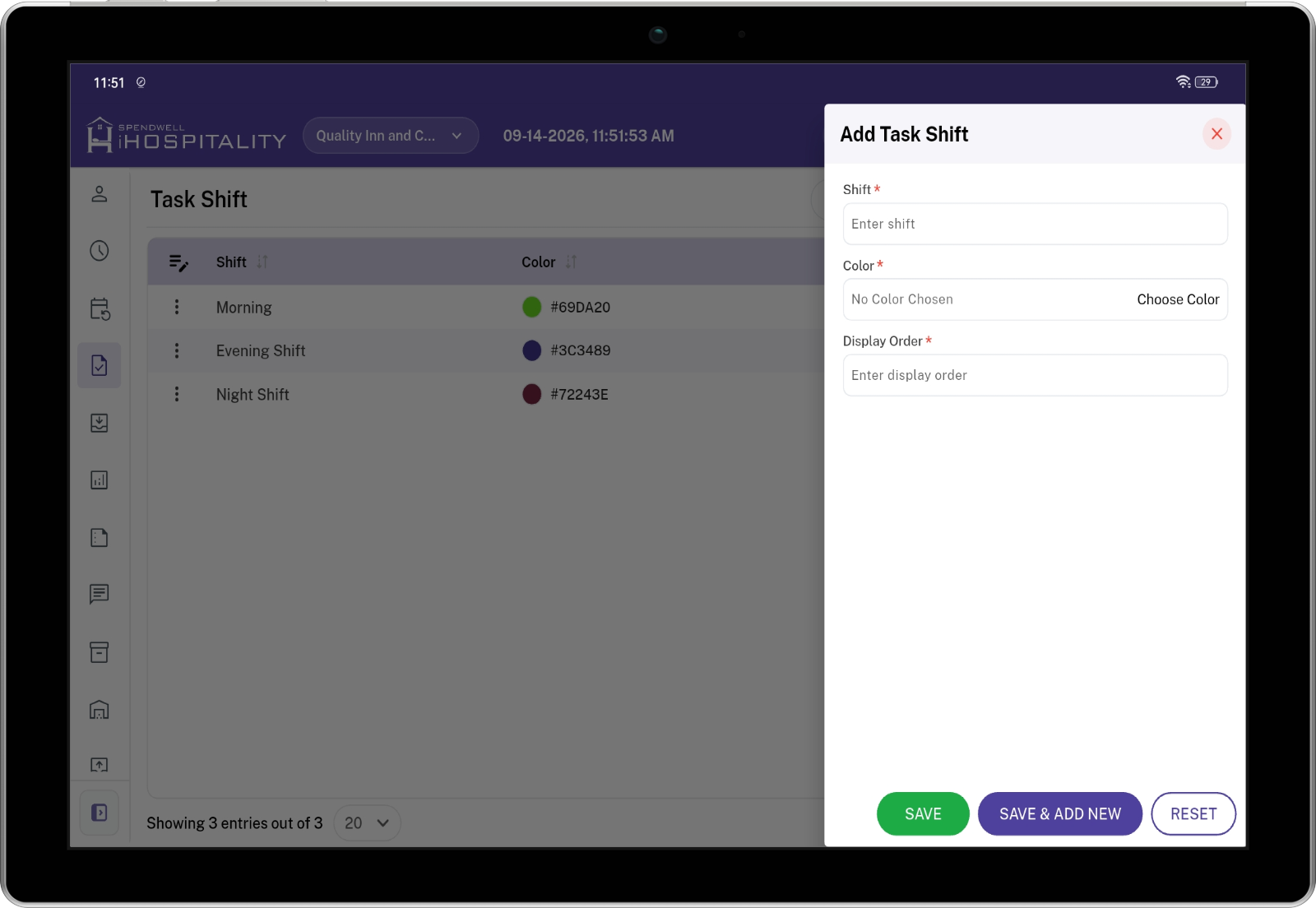Open row options for Evening Shift
The height and width of the screenshot is (908, 1316).
(x=177, y=350)
